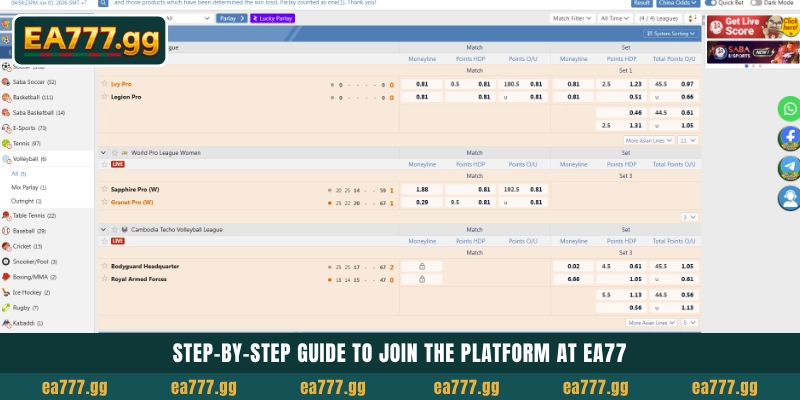Favorite the Lvy Pro team star

pyautogui.click(x=105, y=84)
